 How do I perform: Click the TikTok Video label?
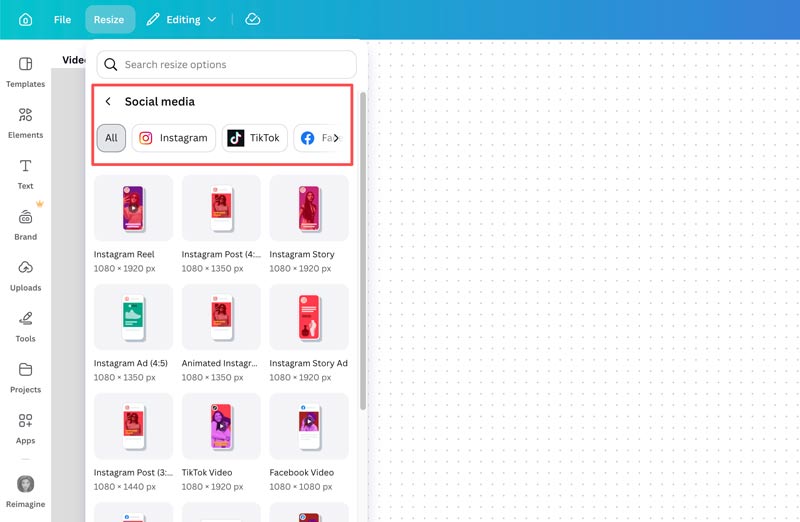click(207, 473)
